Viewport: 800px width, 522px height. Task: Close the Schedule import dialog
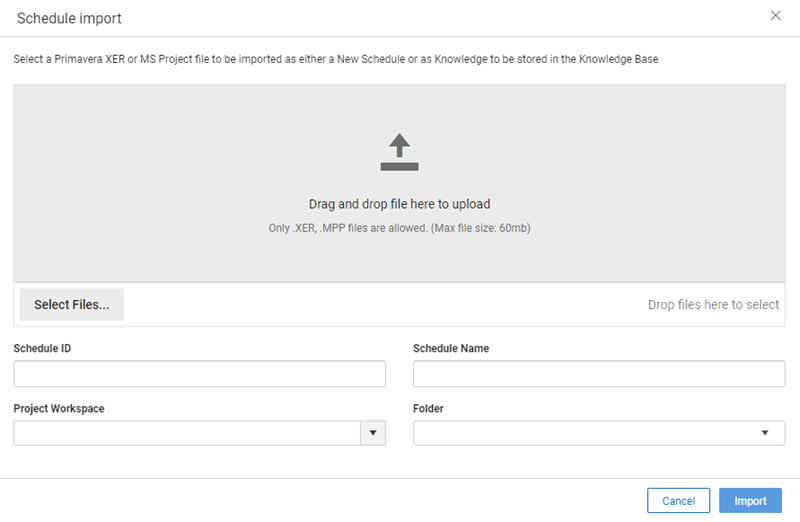point(776,15)
